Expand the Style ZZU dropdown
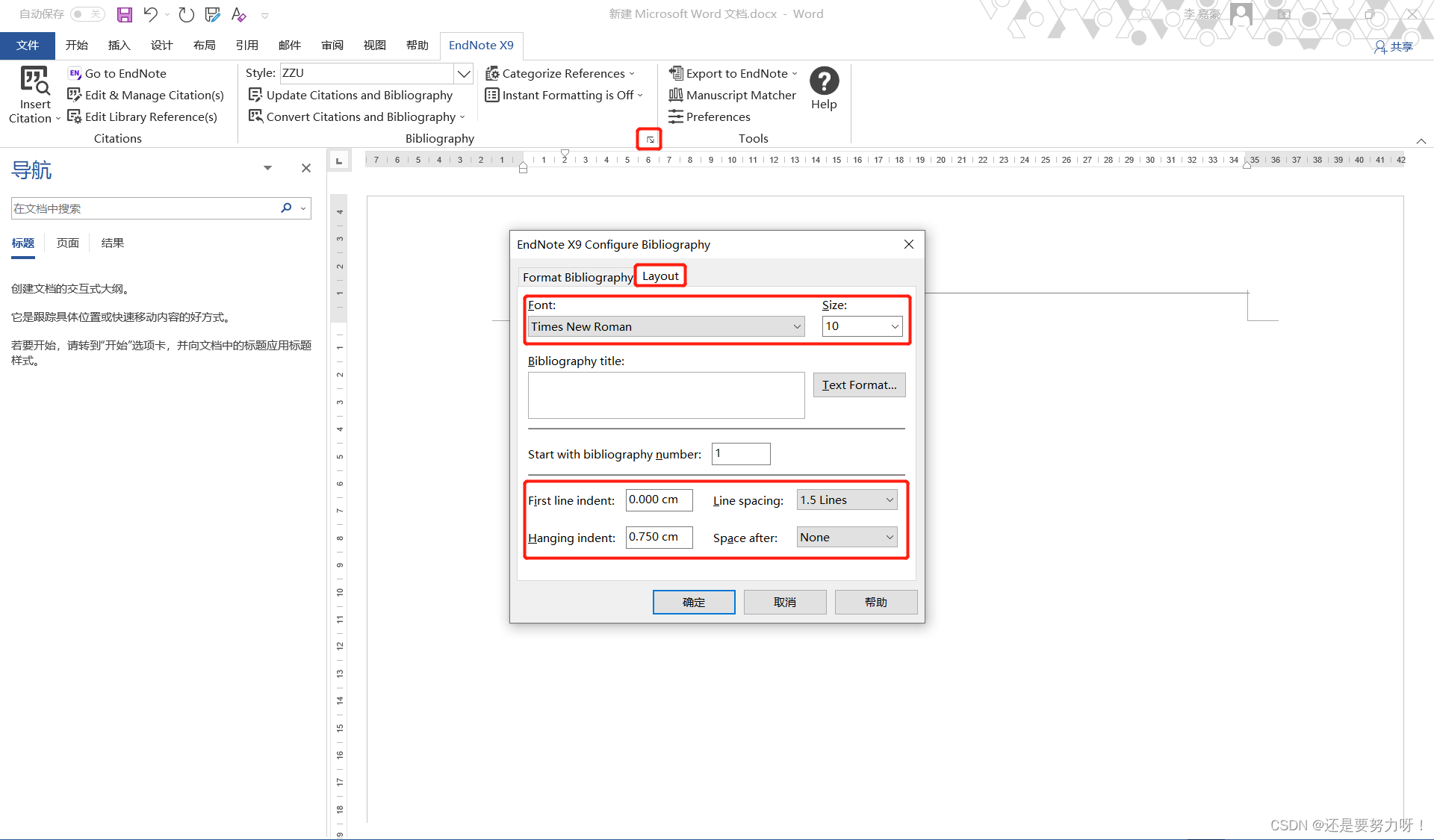The width and height of the screenshot is (1434, 840). tap(464, 73)
